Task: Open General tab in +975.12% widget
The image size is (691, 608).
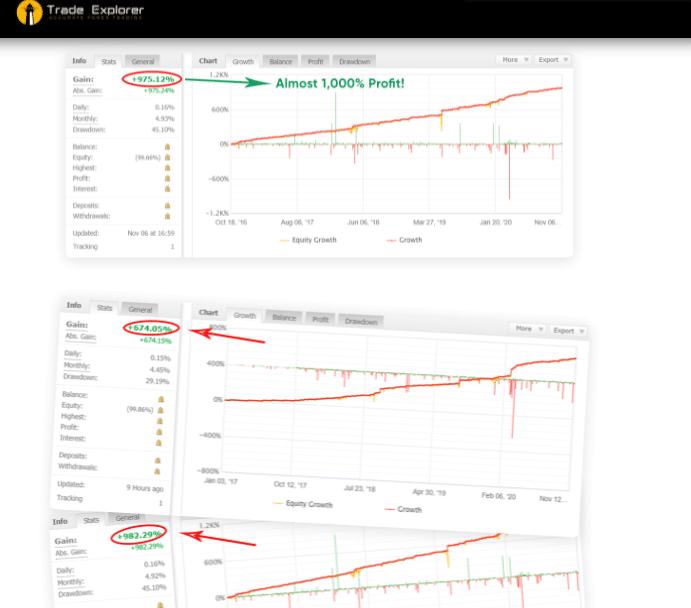Action: (143, 62)
